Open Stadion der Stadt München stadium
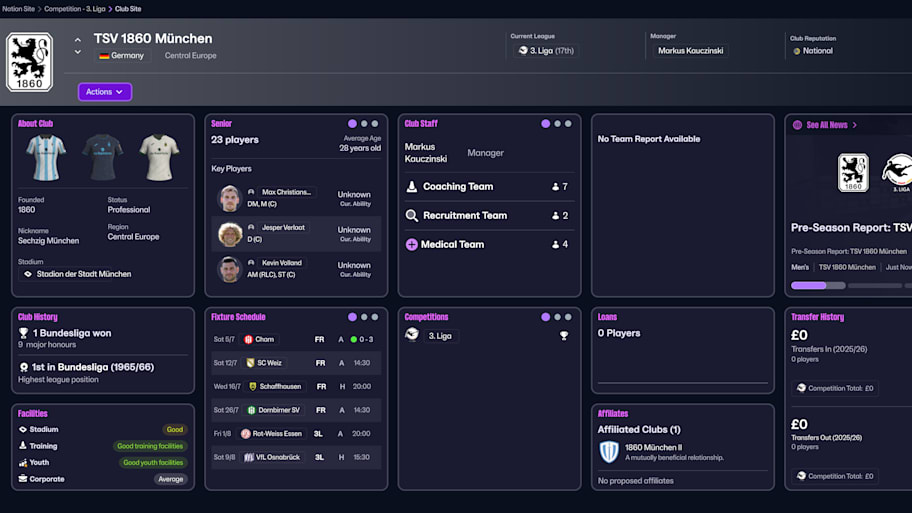Viewport: 912px width, 513px height. click(x=77, y=274)
